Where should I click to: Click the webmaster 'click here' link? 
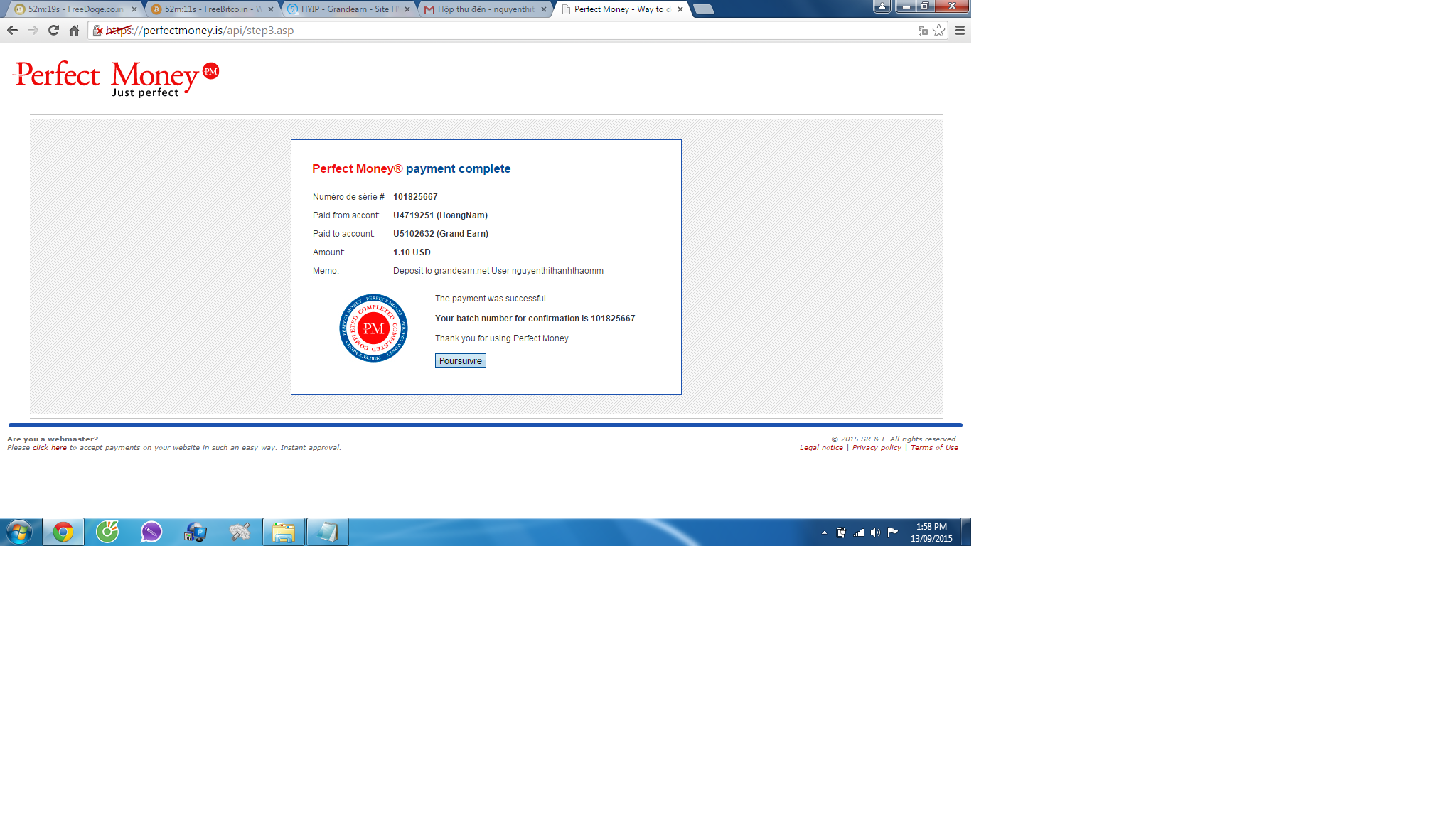pos(50,448)
